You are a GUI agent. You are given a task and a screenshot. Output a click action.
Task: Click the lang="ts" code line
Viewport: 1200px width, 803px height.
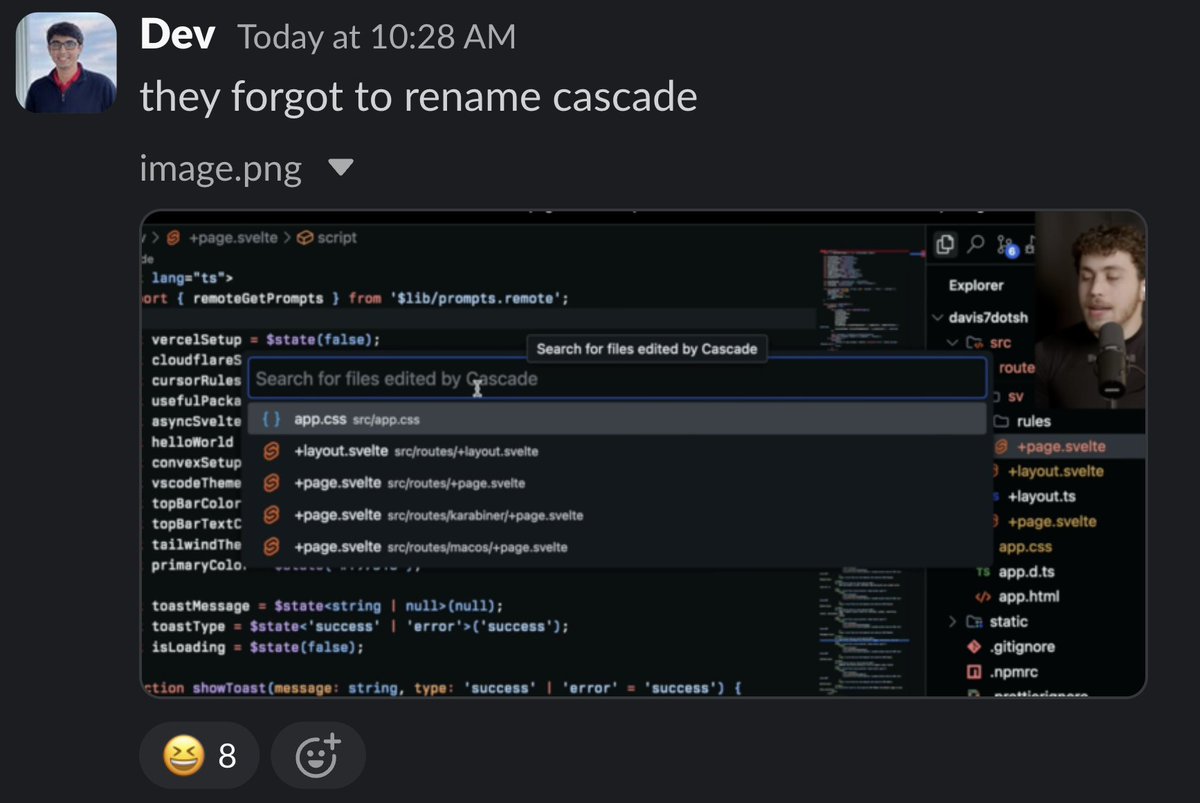[190, 278]
